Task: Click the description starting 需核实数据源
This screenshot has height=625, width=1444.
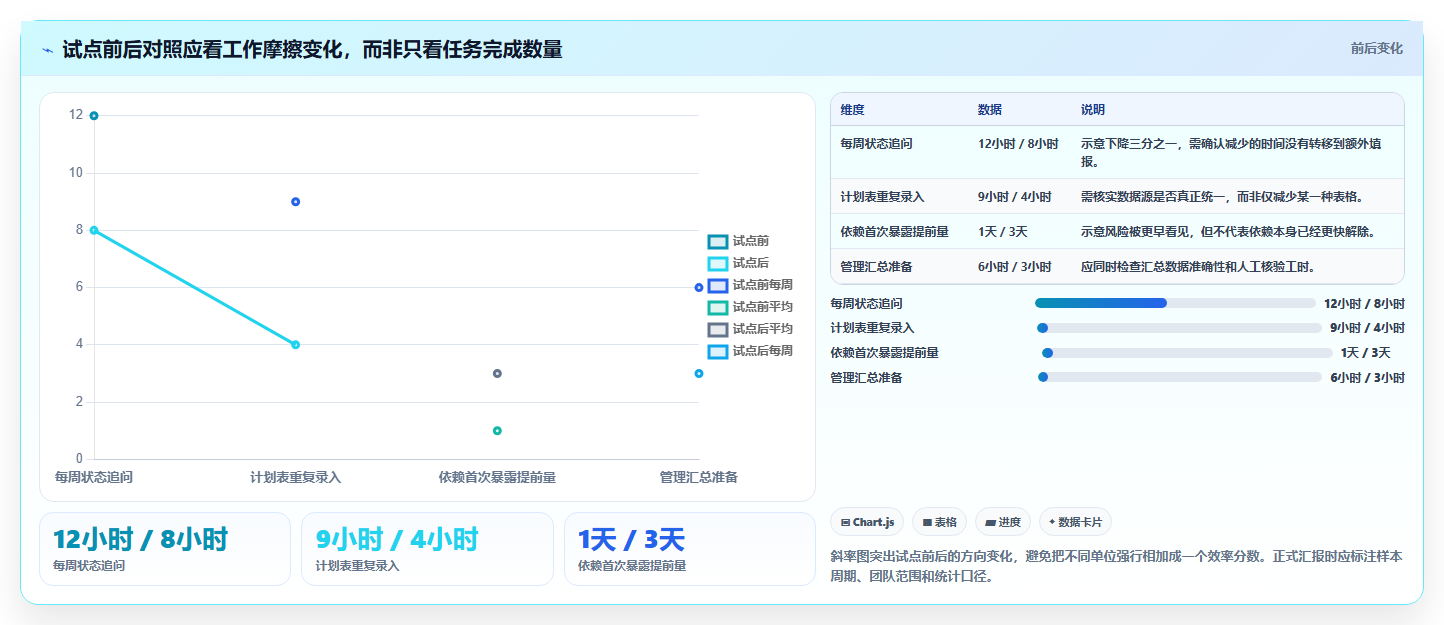Action: point(1222,197)
